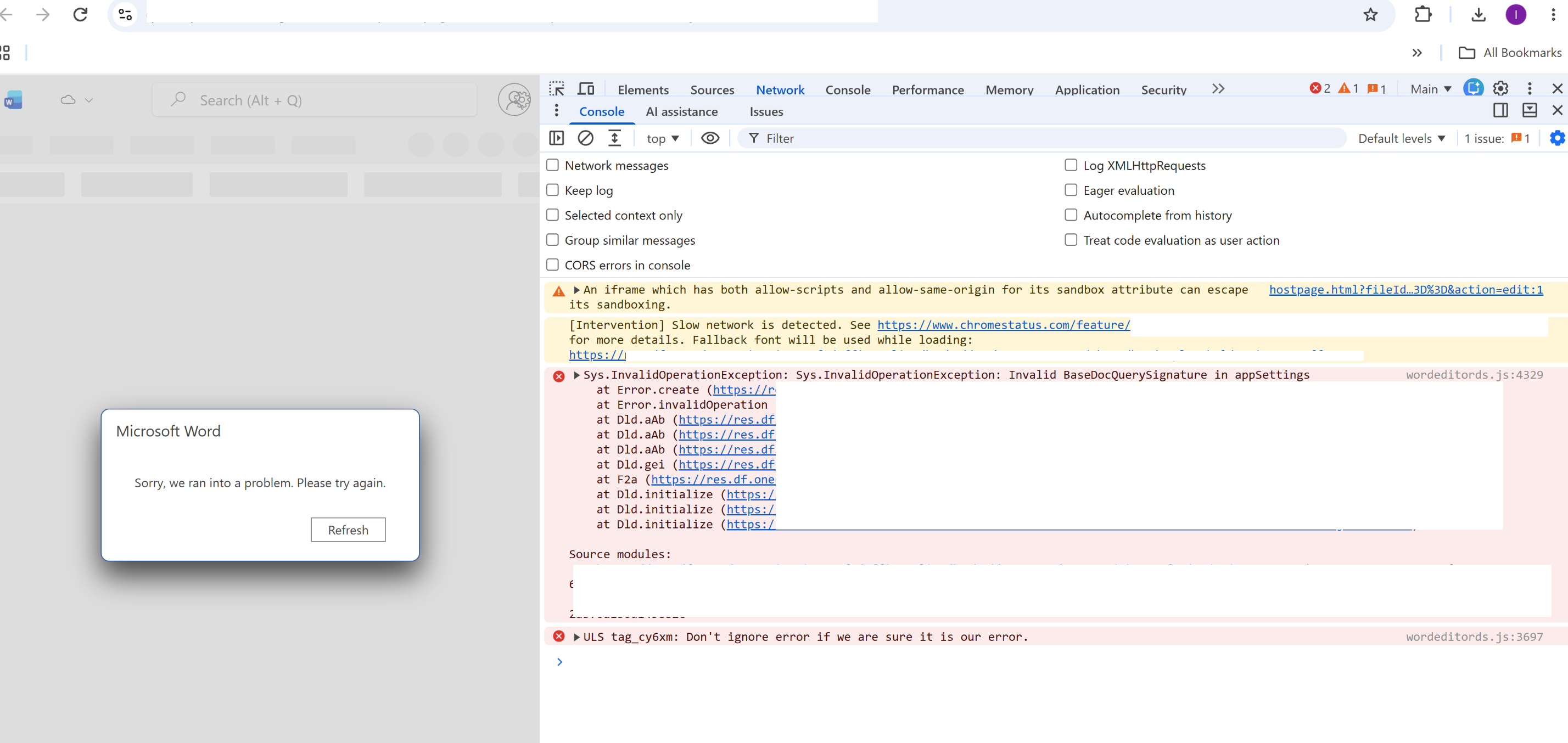Create a live expression with the eye icon
The width and height of the screenshot is (1568, 743).
click(710, 138)
